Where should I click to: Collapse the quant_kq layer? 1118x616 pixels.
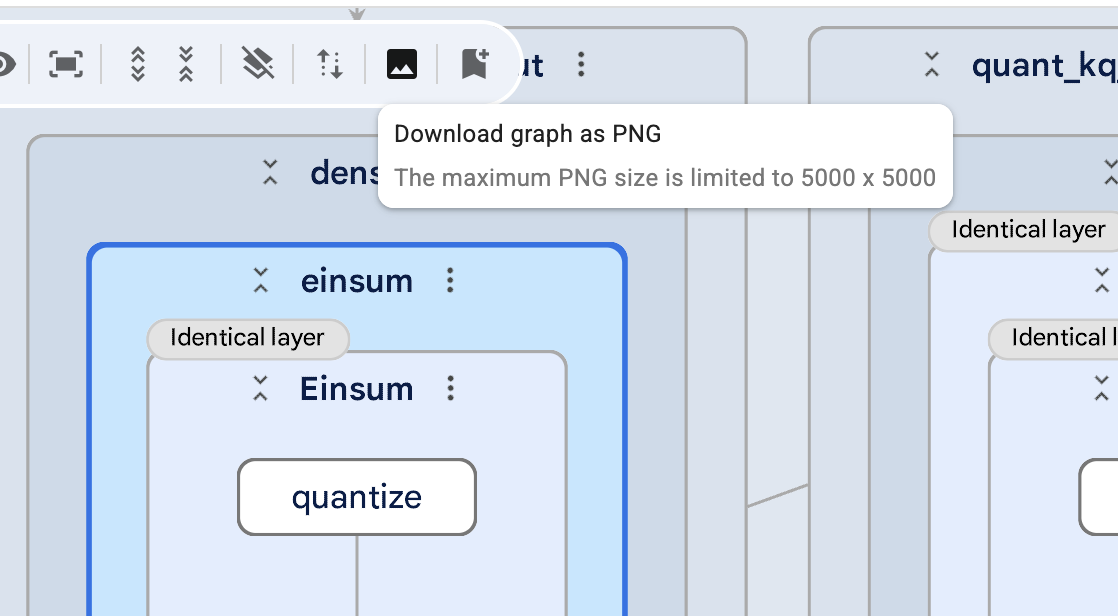point(932,66)
